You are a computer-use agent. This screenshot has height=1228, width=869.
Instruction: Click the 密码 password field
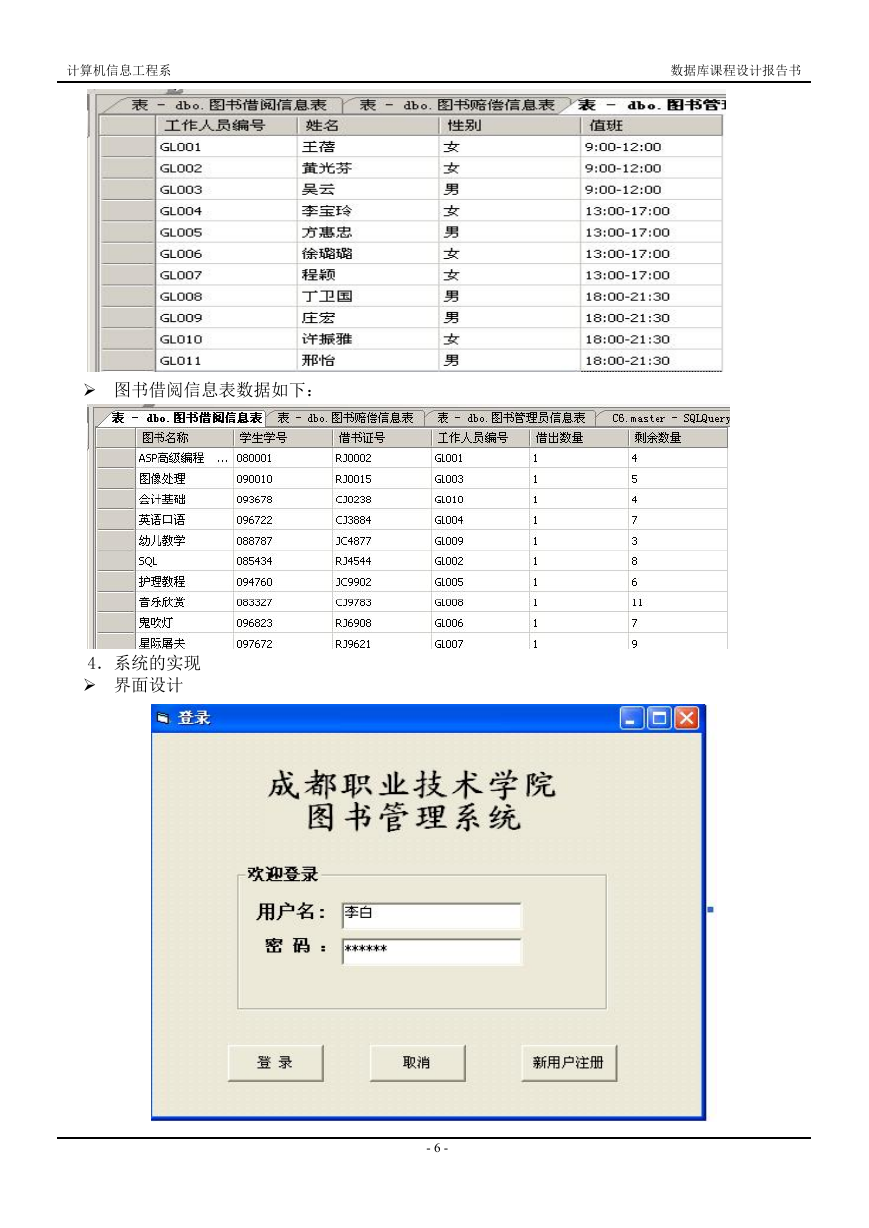pyautogui.click(x=431, y=951)
